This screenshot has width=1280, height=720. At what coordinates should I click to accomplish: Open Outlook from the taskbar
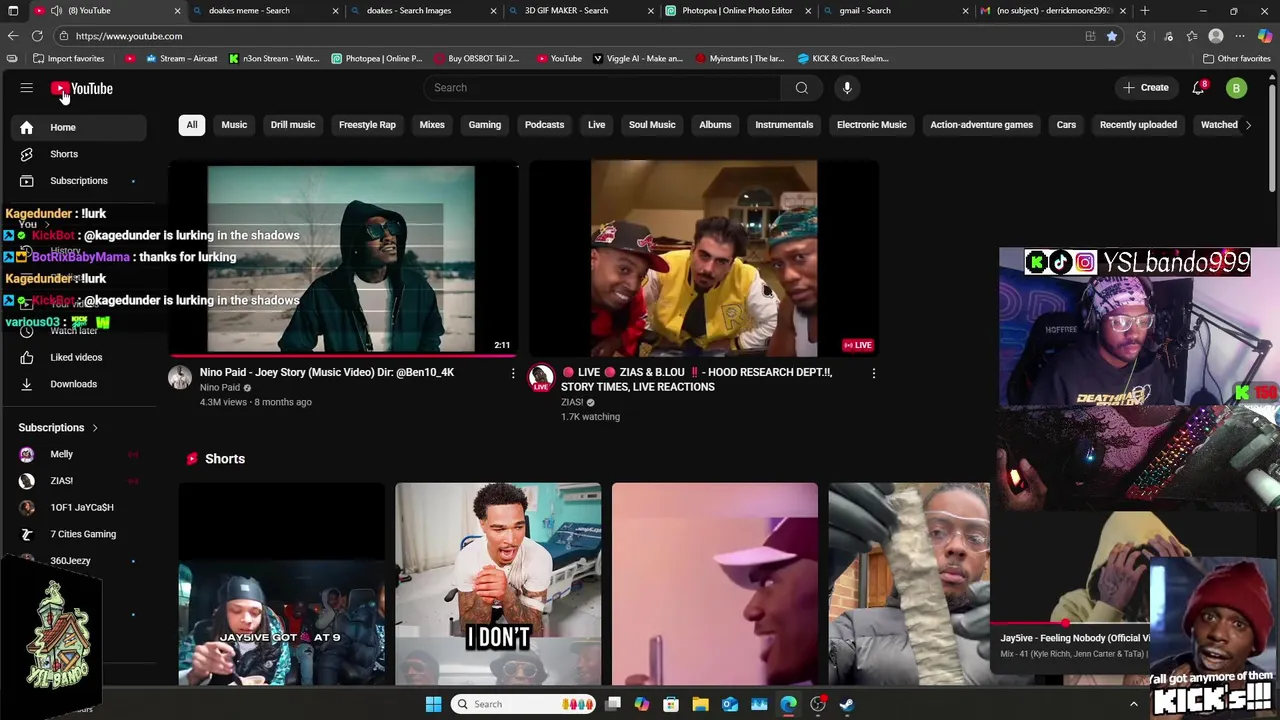[x=730, y=704]
